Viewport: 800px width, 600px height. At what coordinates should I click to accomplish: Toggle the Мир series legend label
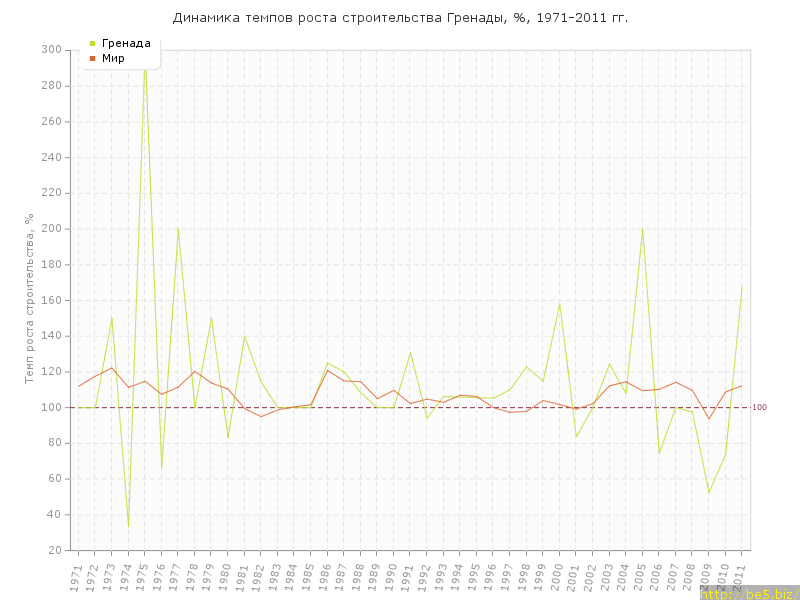pos(113,59)
